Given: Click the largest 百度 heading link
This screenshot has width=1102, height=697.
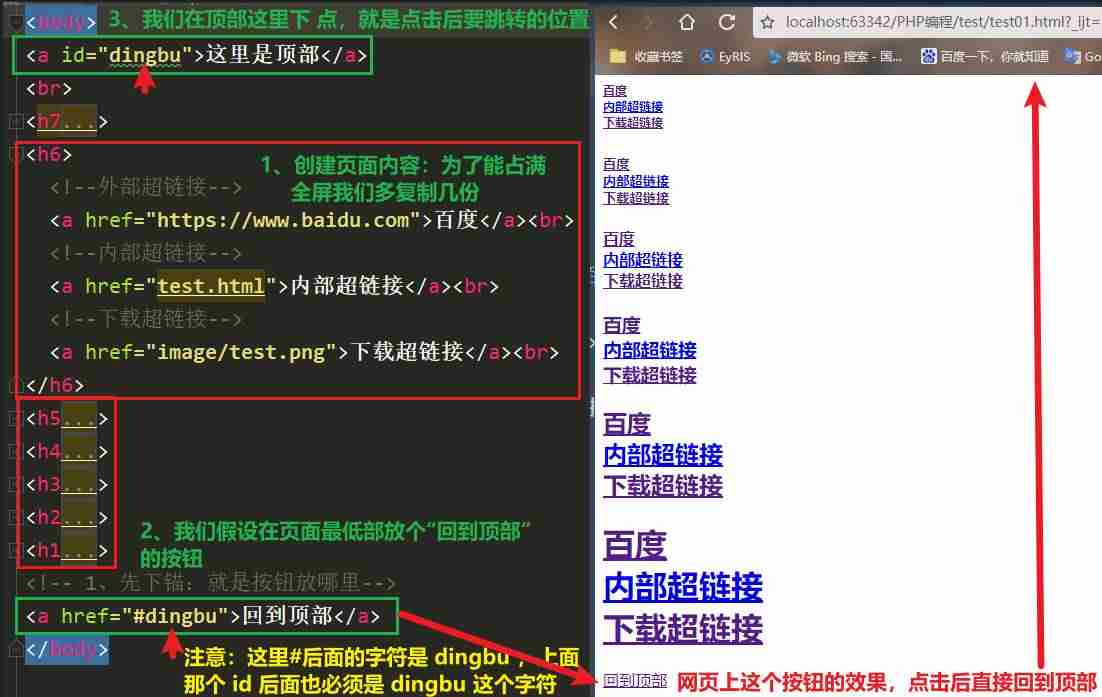Looking at the screenshot, I should (635, 545).
